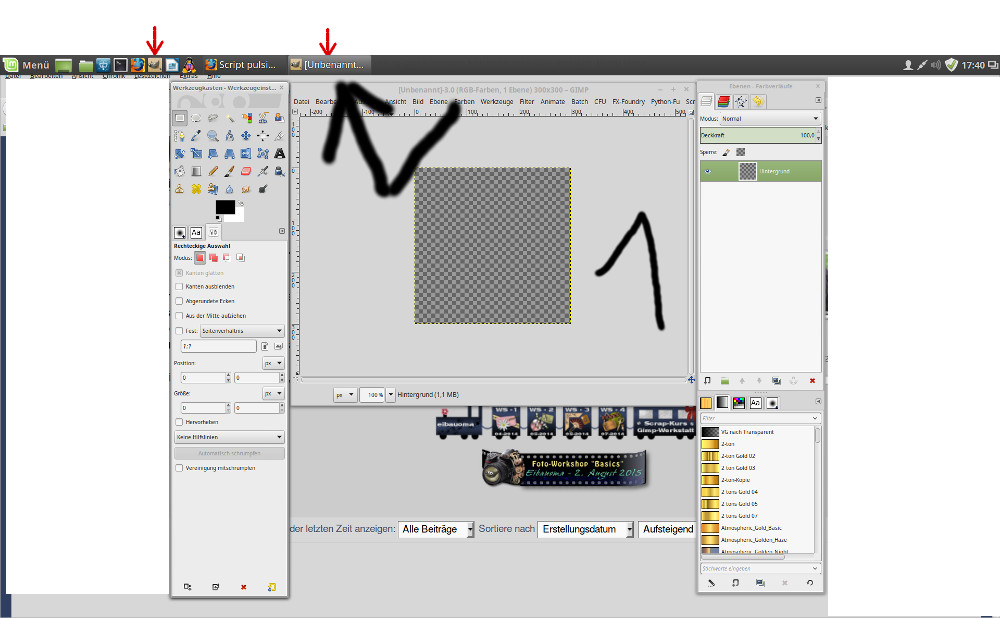The image size is (1000, 618).
Task: Create a new layer group
Action: click(724, 381)
